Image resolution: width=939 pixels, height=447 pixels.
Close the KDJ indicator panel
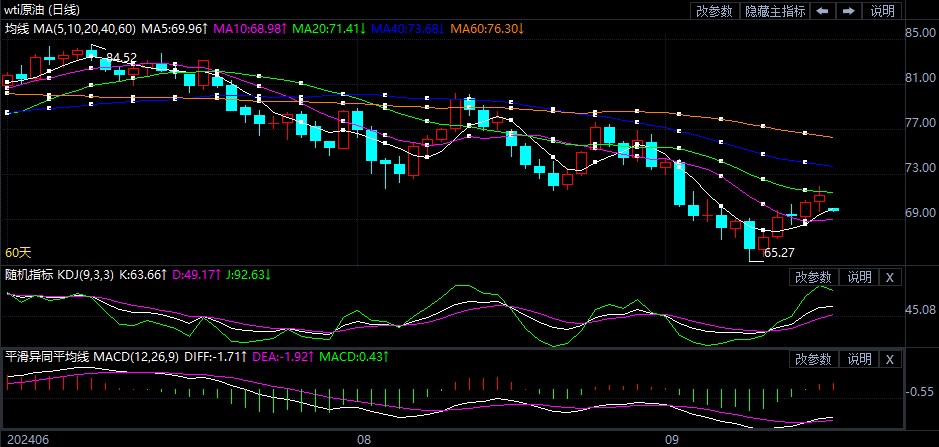(890, 277)
